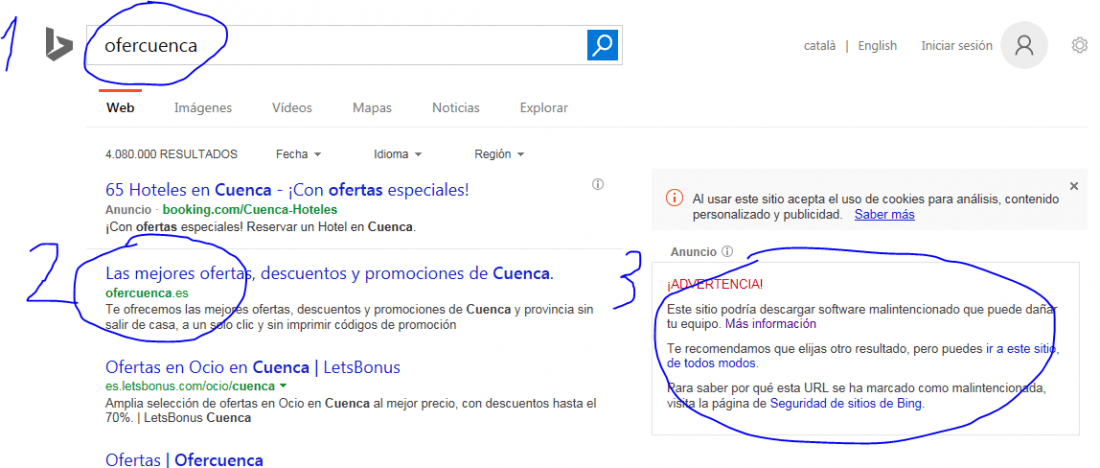Switch to the Imágenes tab
This screenshot has height=468, width=1100.
pos(203,108)
